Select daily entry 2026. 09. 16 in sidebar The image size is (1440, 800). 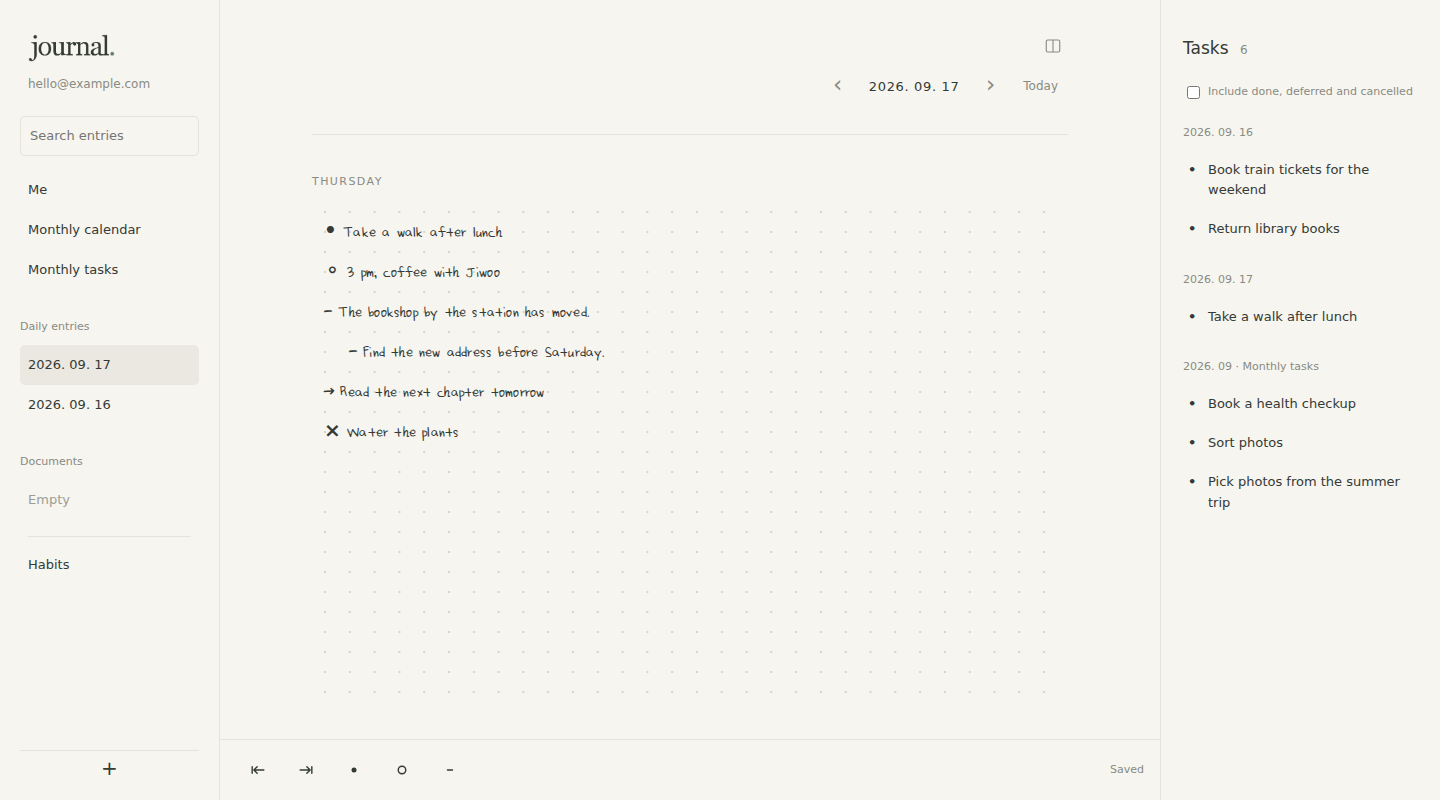click(x=109, y=405)
